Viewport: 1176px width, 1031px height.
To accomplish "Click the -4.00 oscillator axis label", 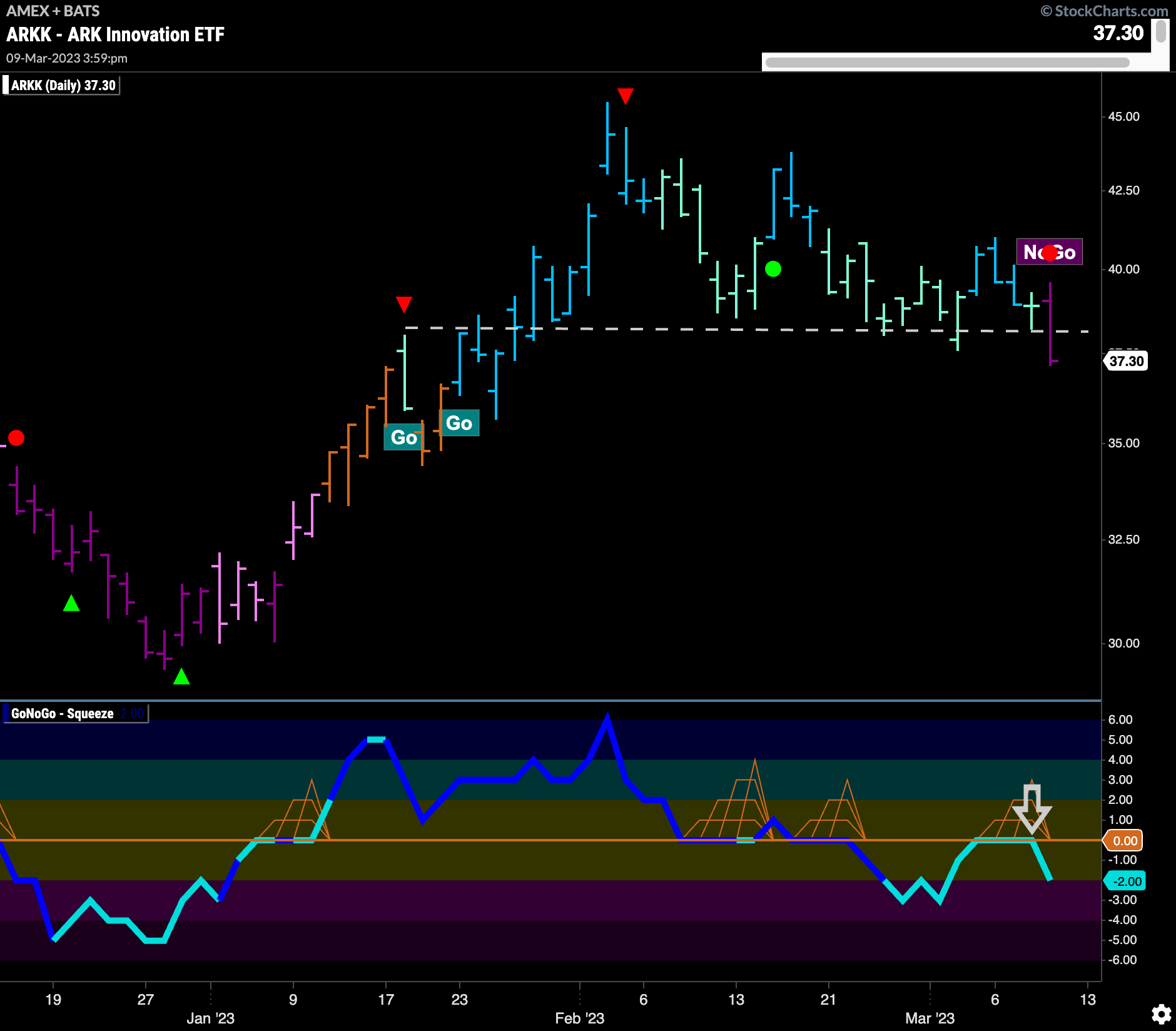I will pos(1122,920).
